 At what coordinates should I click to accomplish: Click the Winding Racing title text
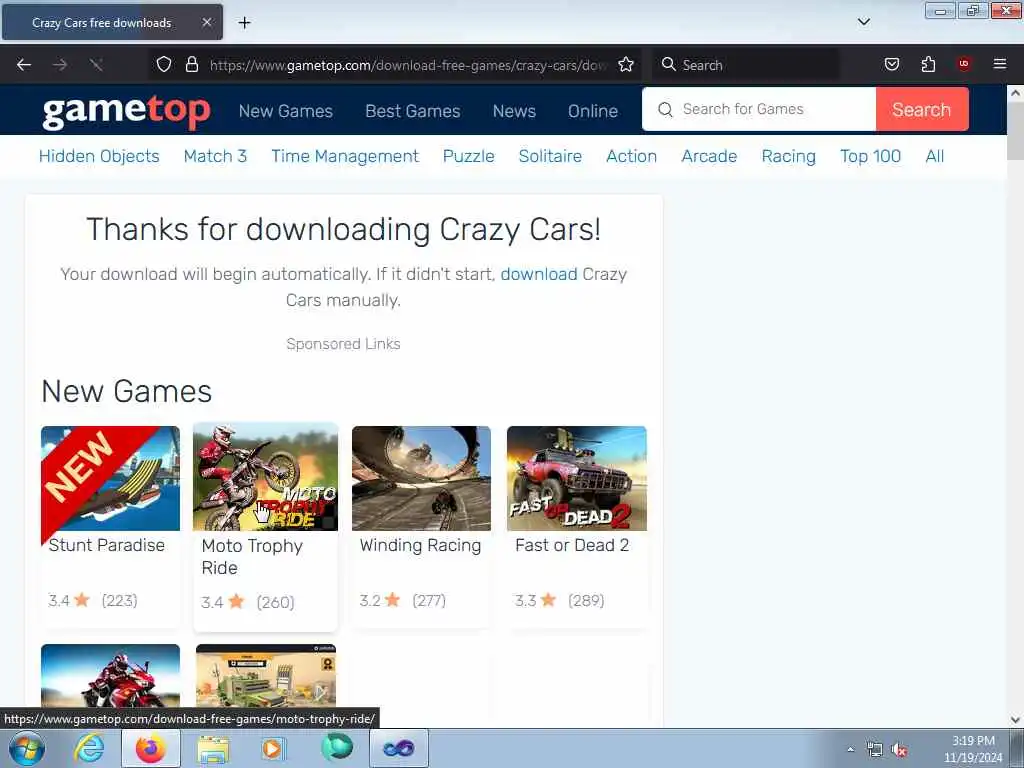pos(420,545)
